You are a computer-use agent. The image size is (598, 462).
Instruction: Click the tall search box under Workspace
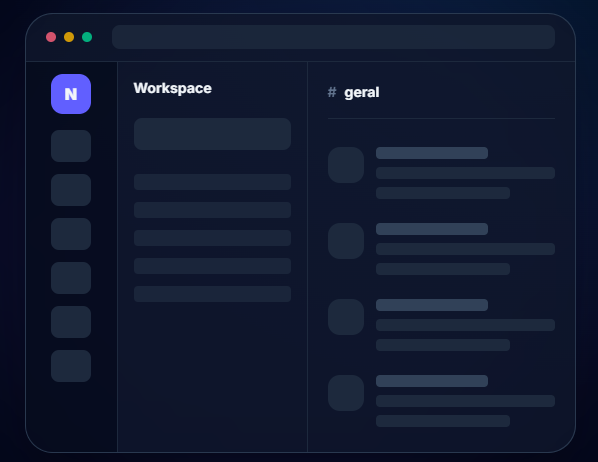click(212, 134)
